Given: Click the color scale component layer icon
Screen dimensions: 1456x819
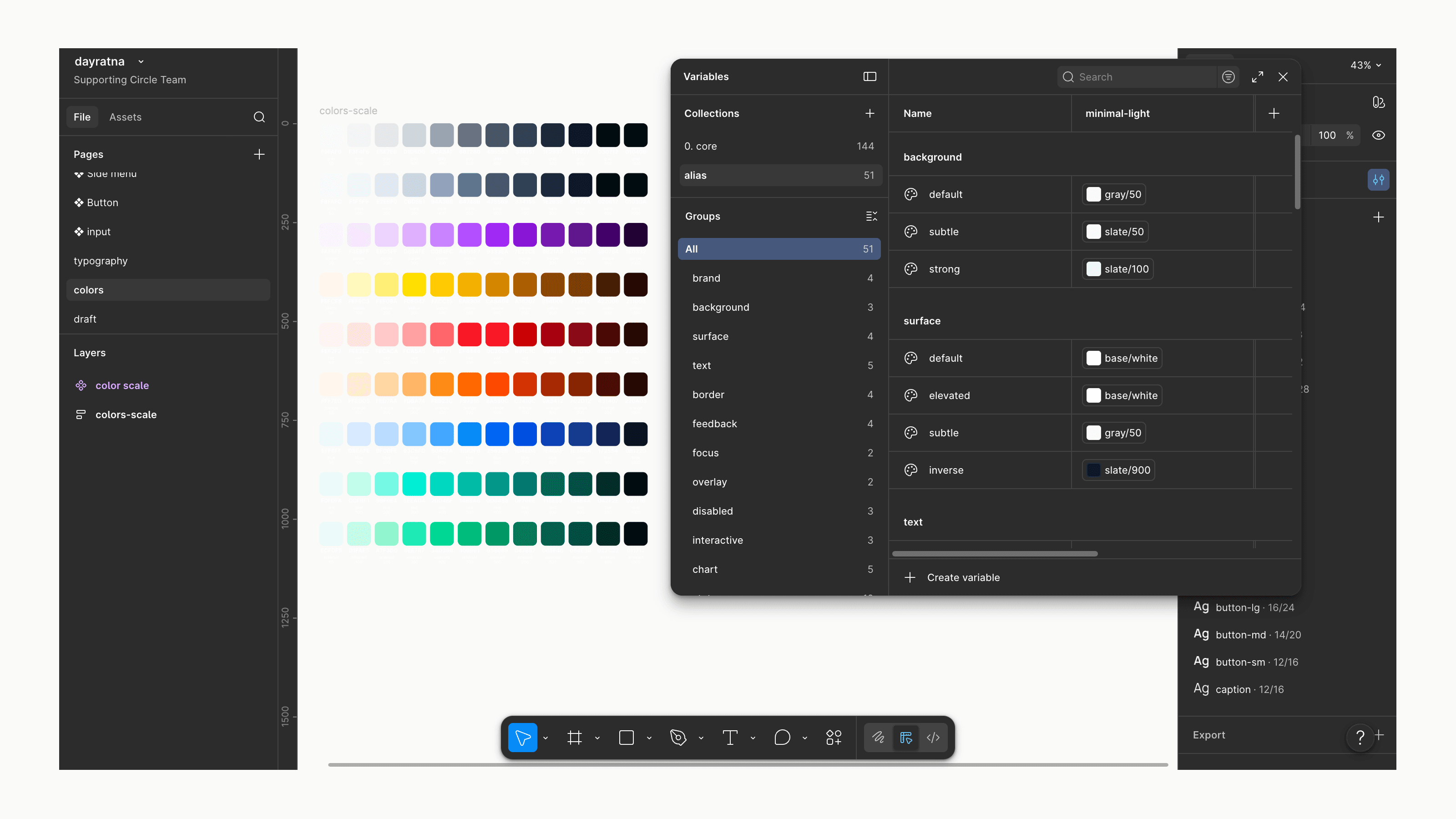Looking at the screenshot, I should click(81, 385).
